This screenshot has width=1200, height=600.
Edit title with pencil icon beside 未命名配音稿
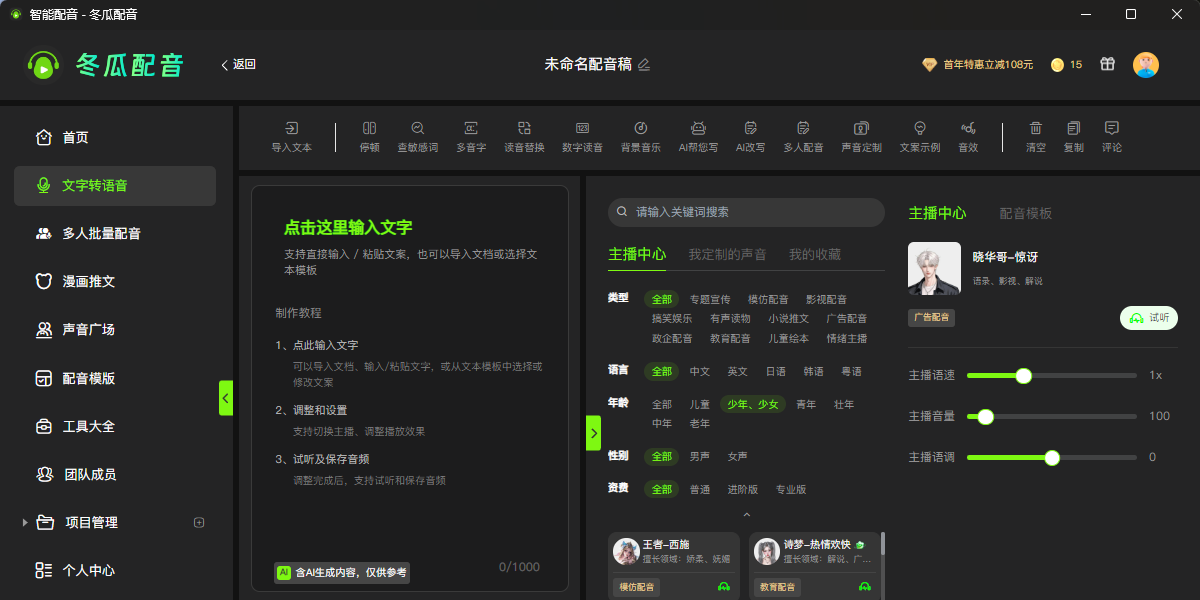[644, 64]
